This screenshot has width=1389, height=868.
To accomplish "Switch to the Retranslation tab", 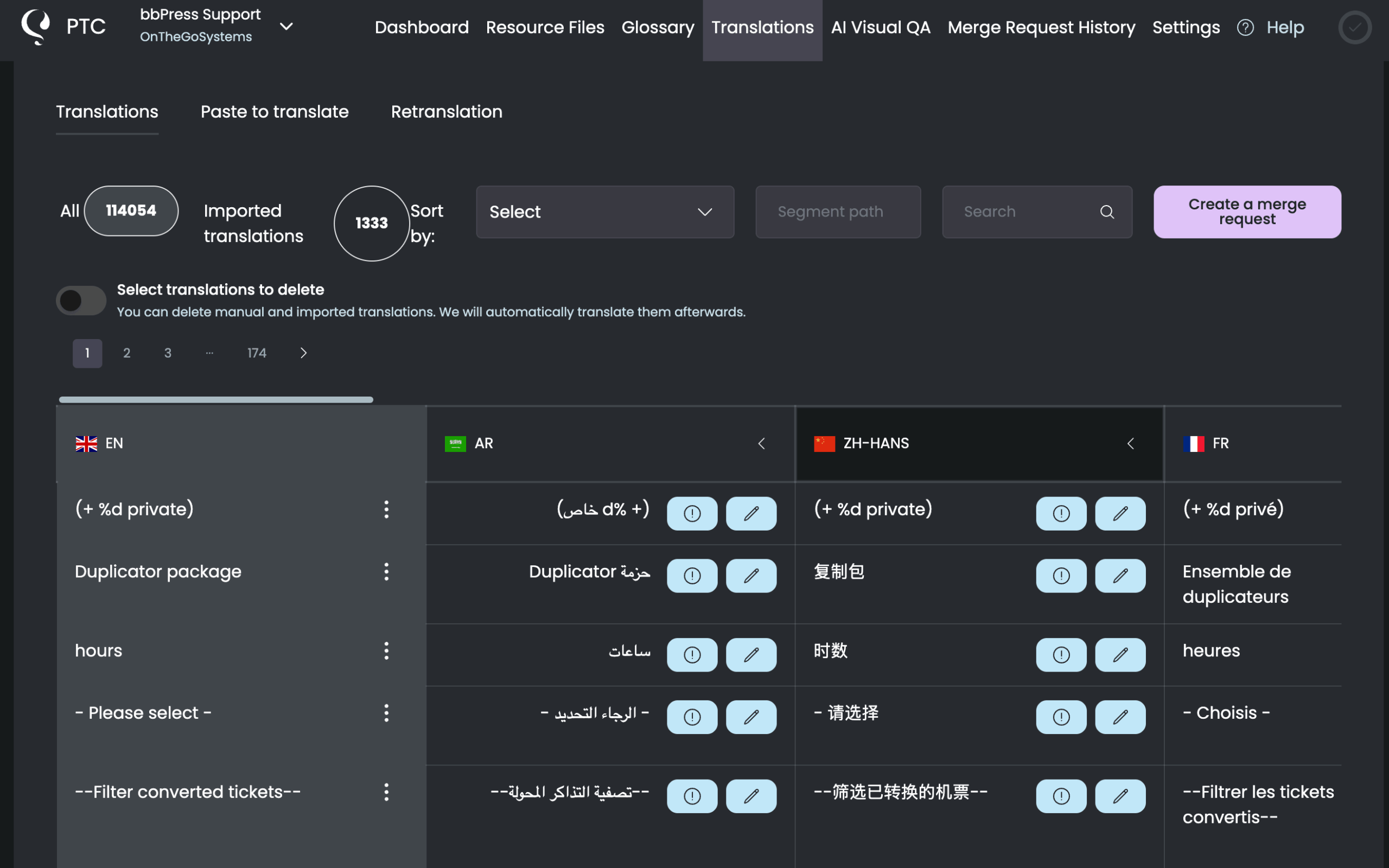I will [x=447, y=111].
